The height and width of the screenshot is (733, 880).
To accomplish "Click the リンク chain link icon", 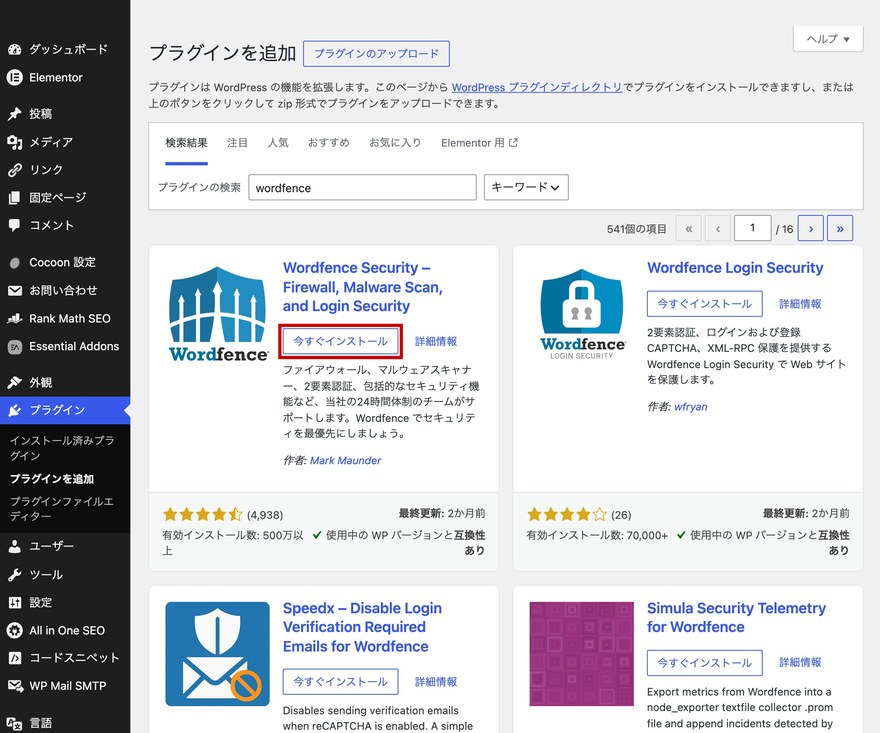I will click(x=15, y=169).
